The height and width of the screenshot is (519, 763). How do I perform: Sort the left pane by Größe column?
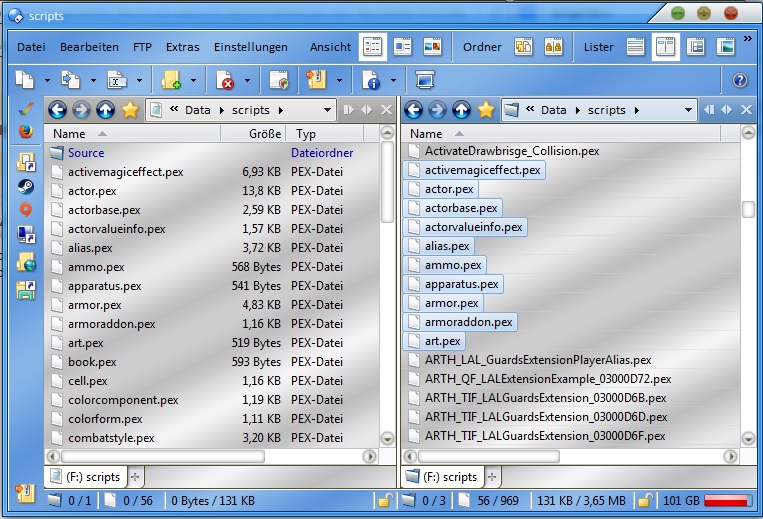point(264,133)
